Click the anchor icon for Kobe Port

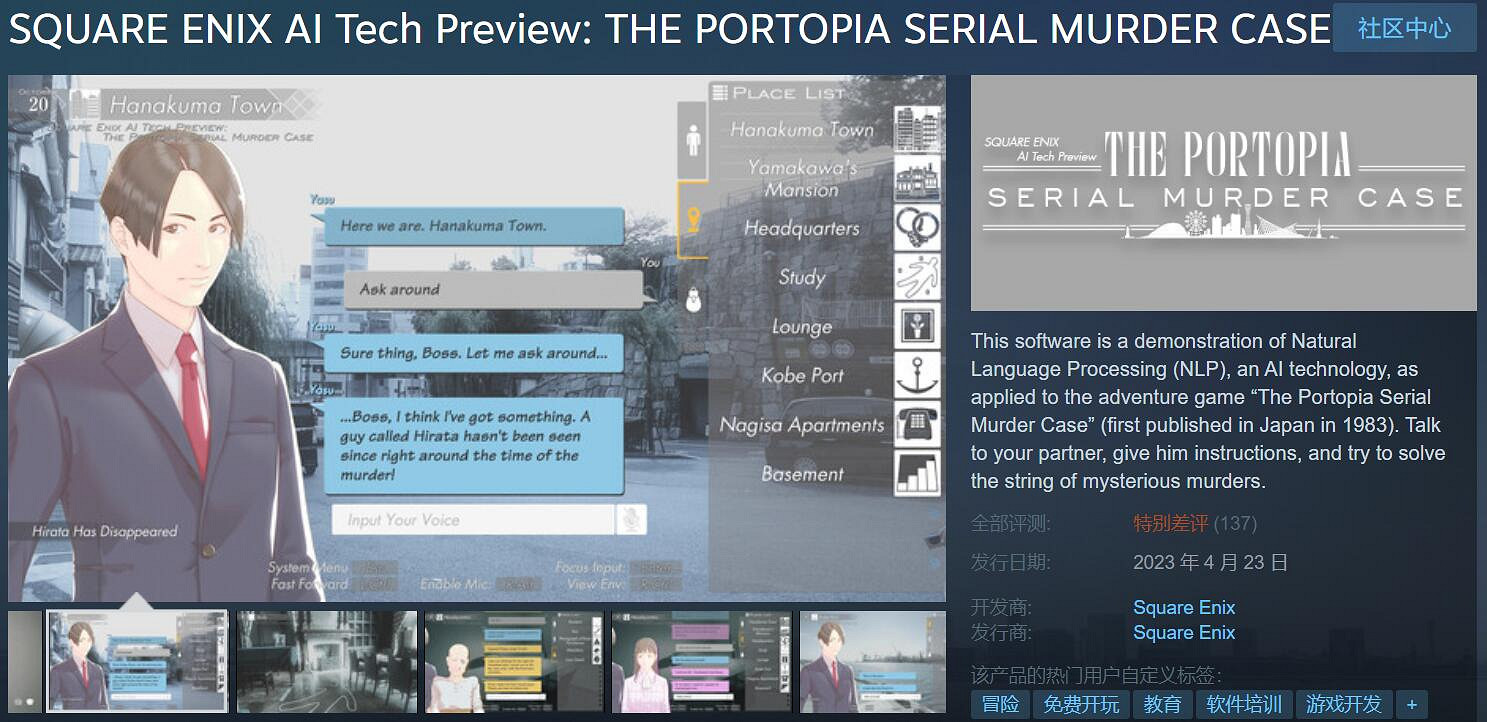916,375
